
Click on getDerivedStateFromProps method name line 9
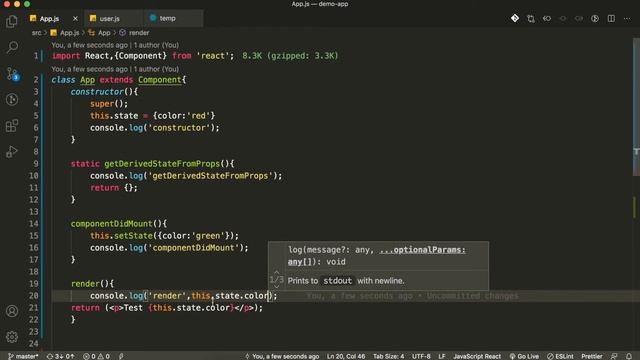[162, 164]
